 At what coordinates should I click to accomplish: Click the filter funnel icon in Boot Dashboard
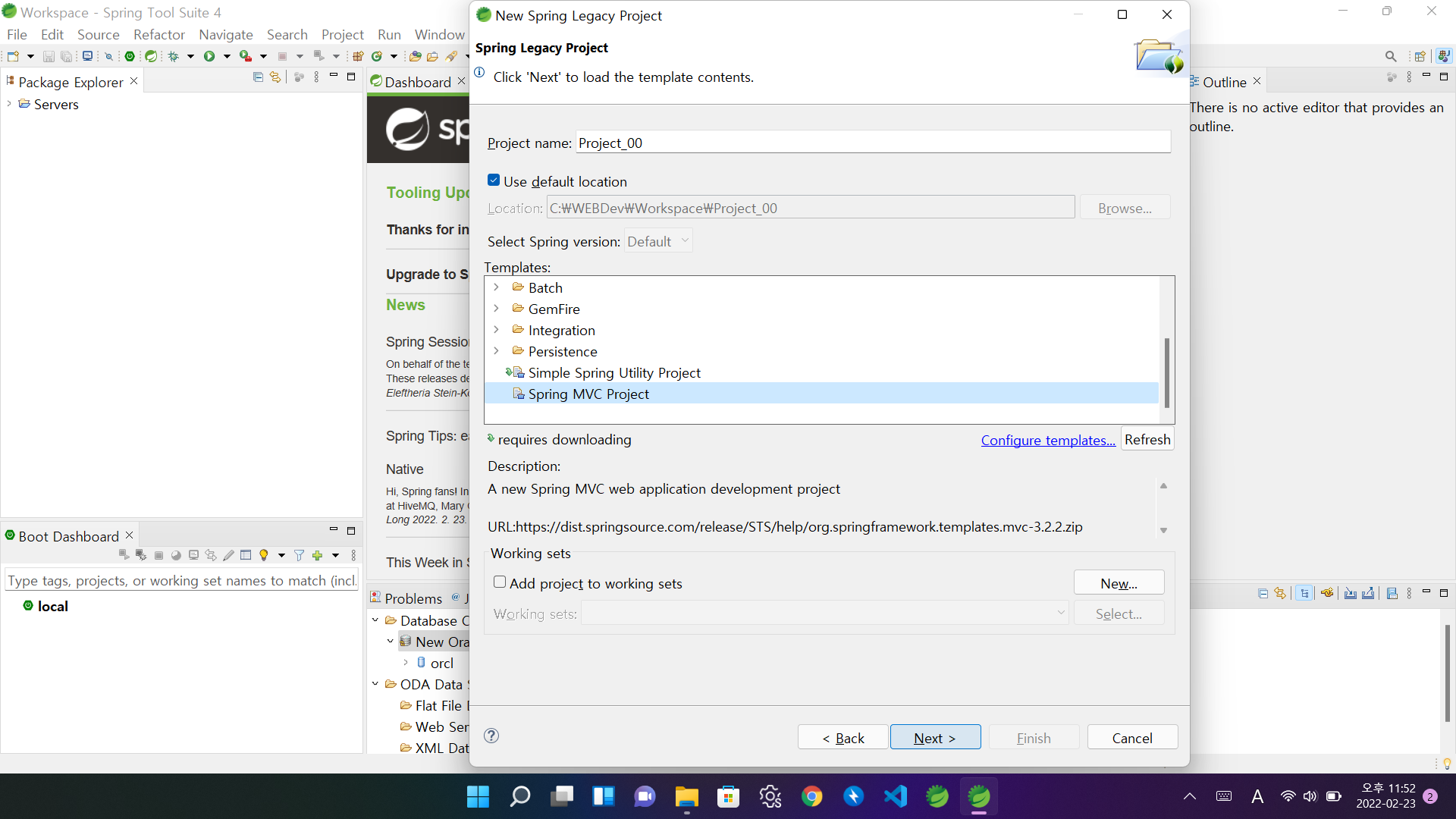pyautogui.click(x=299, y=556)
